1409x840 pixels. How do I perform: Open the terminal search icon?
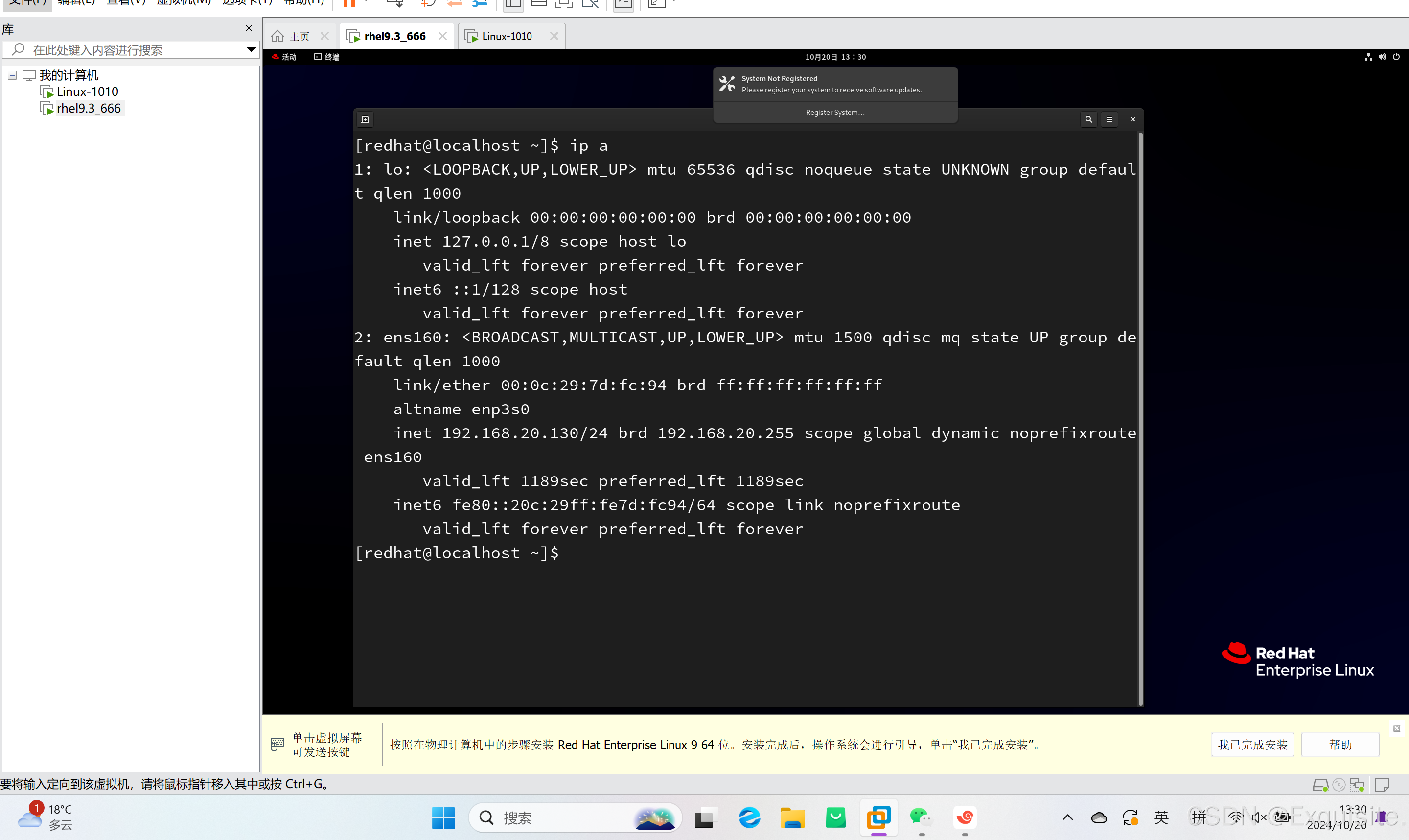1088,119
